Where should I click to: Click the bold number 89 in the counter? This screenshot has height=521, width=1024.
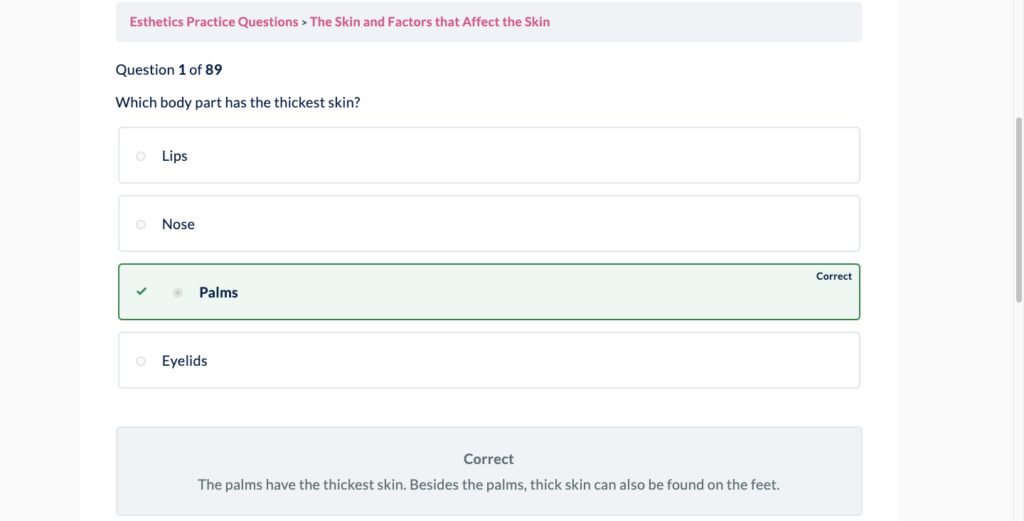[213, 70]
